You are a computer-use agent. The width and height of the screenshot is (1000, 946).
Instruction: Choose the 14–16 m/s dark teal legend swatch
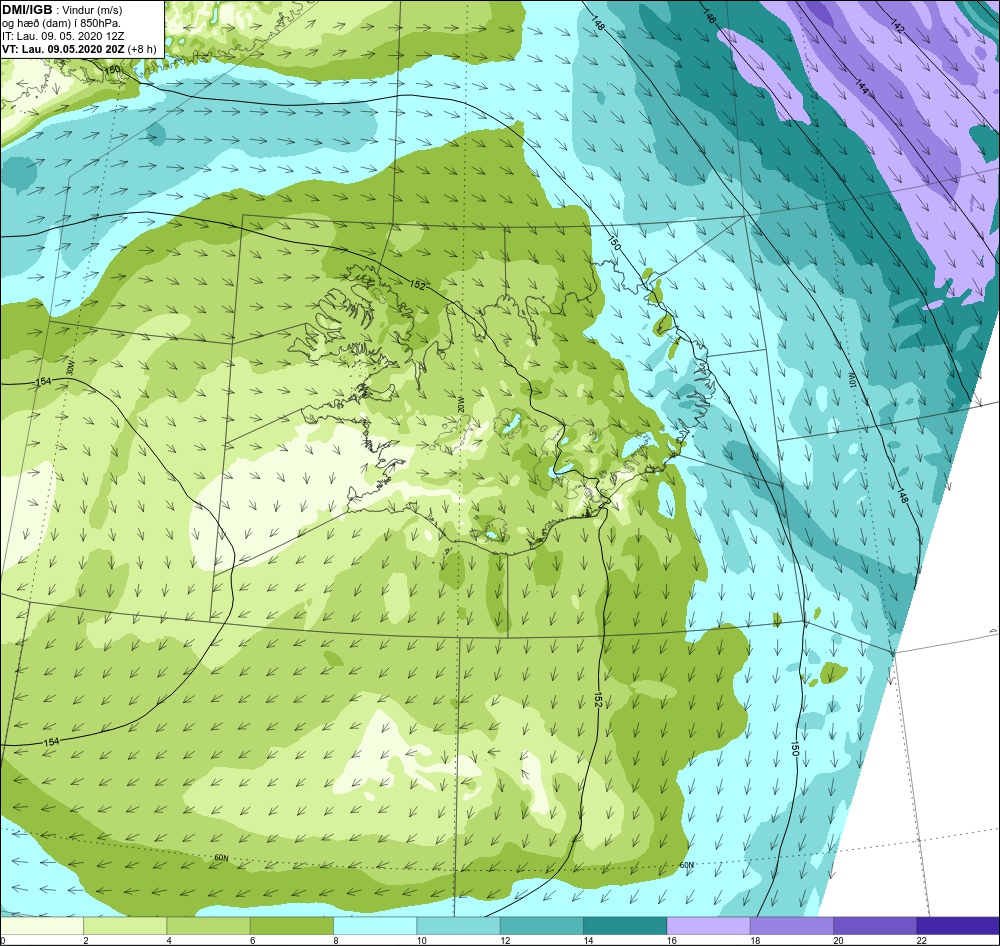pyautogui.click(x=624, y=926)
